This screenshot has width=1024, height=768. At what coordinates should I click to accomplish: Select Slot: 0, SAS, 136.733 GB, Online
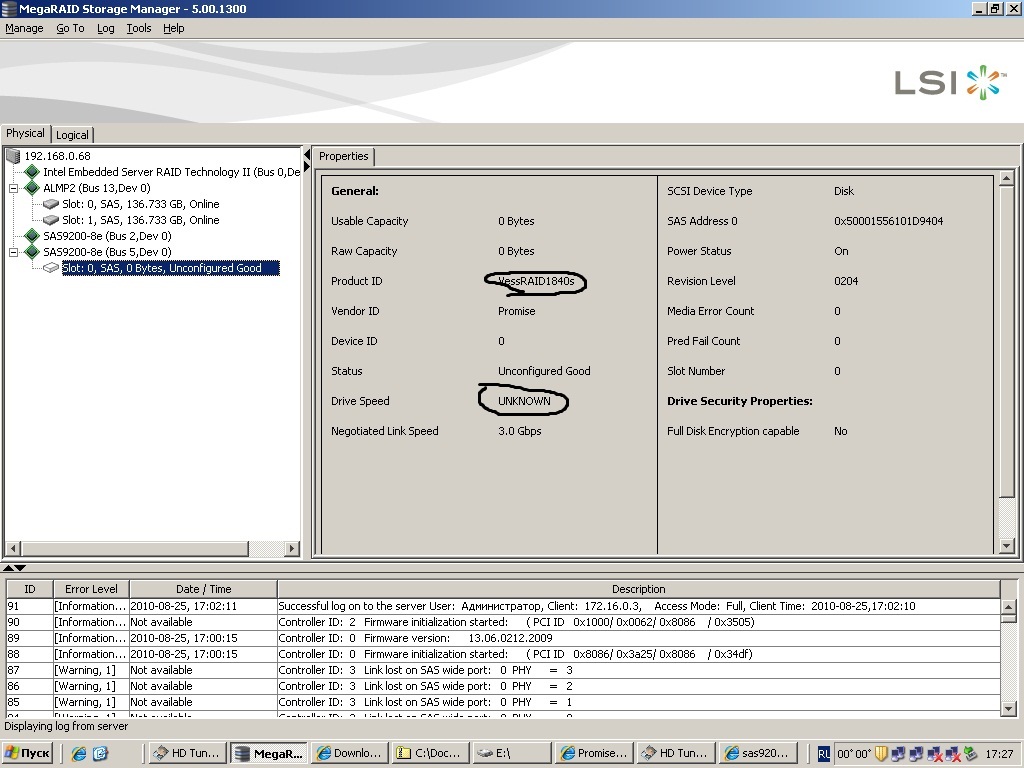point(140,204)
